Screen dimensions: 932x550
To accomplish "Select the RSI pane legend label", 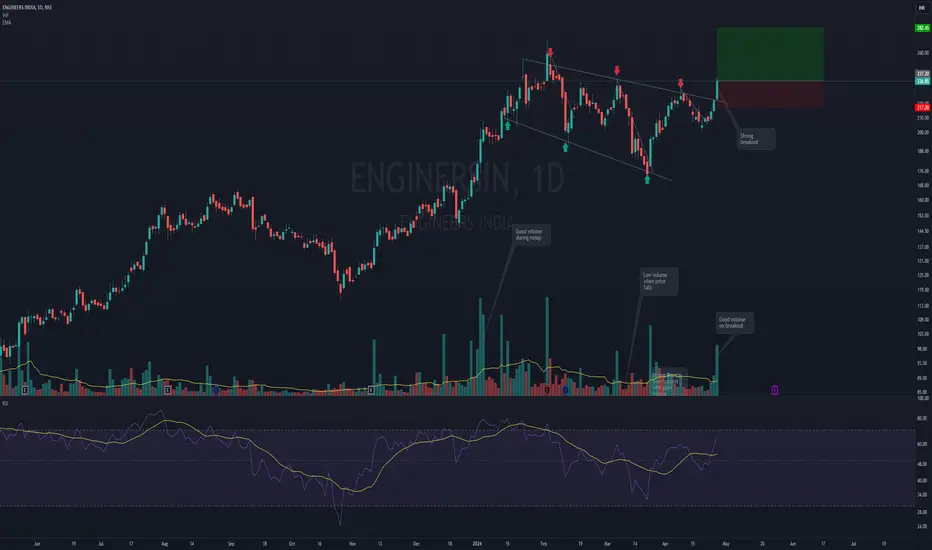I will coord(5,404).
